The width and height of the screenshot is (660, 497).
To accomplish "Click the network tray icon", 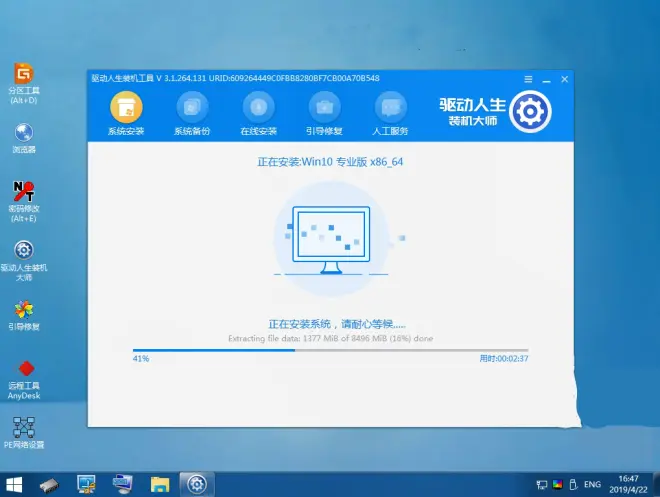I will click(x=542, y=485).
